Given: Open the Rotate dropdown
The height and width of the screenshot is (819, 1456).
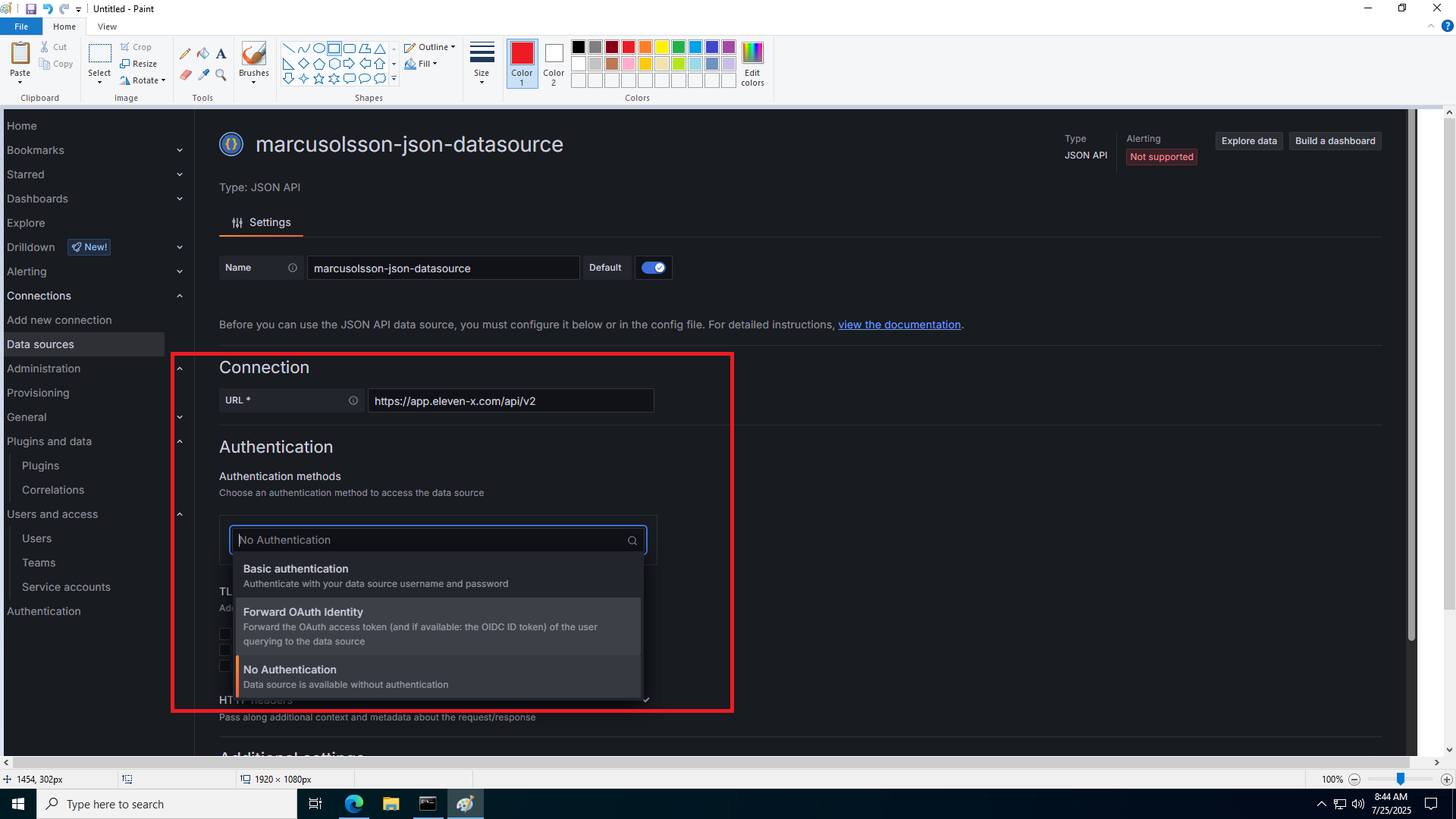Looking at the screenshot, I should point(143,80).
